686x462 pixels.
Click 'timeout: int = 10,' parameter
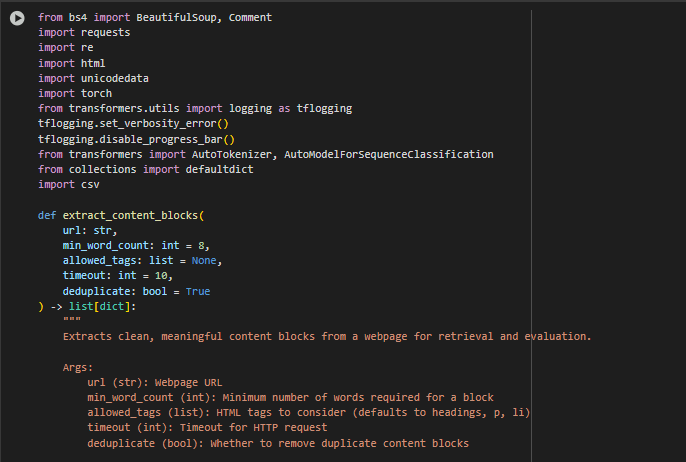pyautogui.click(x=118, y=276)
